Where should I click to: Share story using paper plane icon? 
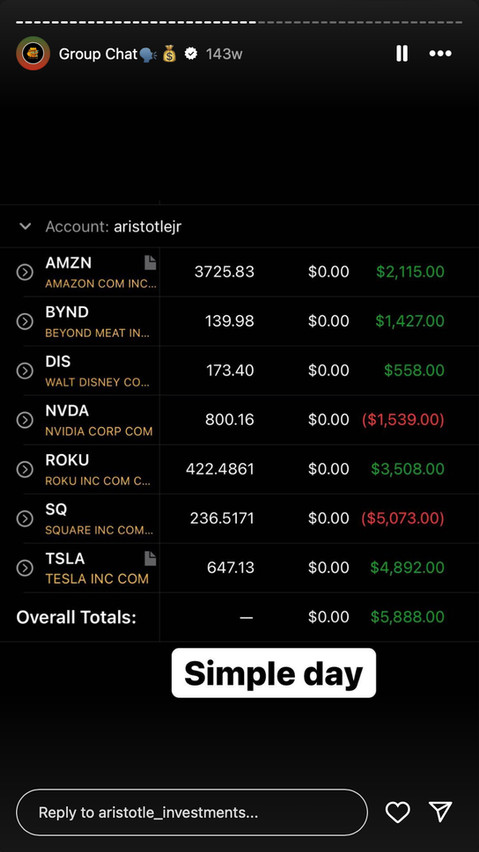440,812
